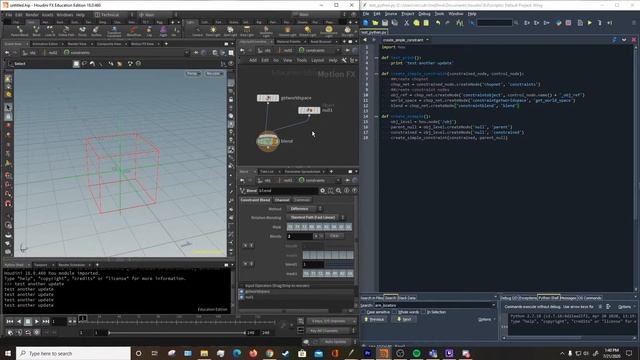The width and height of the screenshot is (640, 360).
Task: Open the Layout menu in network editor
Action: click(x=318, y=60)
